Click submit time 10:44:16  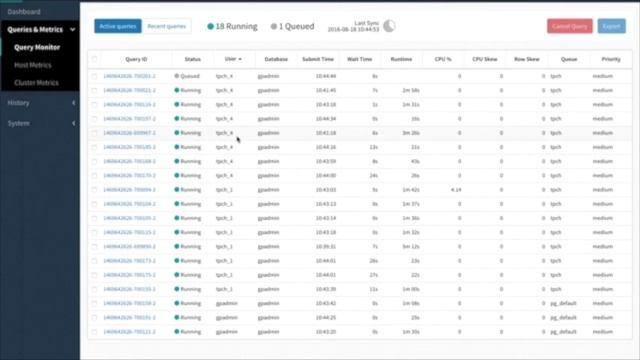click(x=326, y=147)
